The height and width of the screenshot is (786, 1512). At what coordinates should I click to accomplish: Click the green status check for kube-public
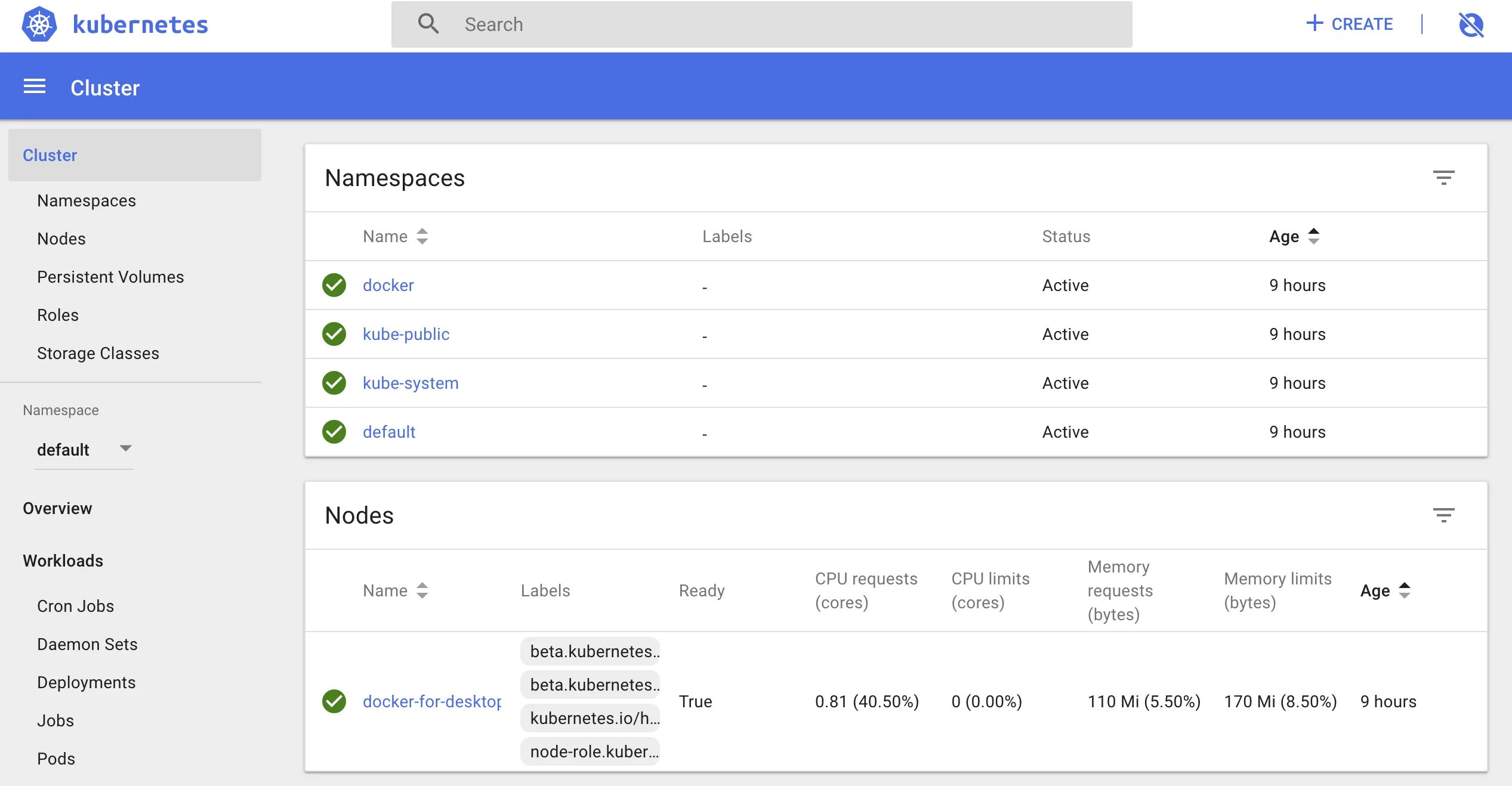334,334
